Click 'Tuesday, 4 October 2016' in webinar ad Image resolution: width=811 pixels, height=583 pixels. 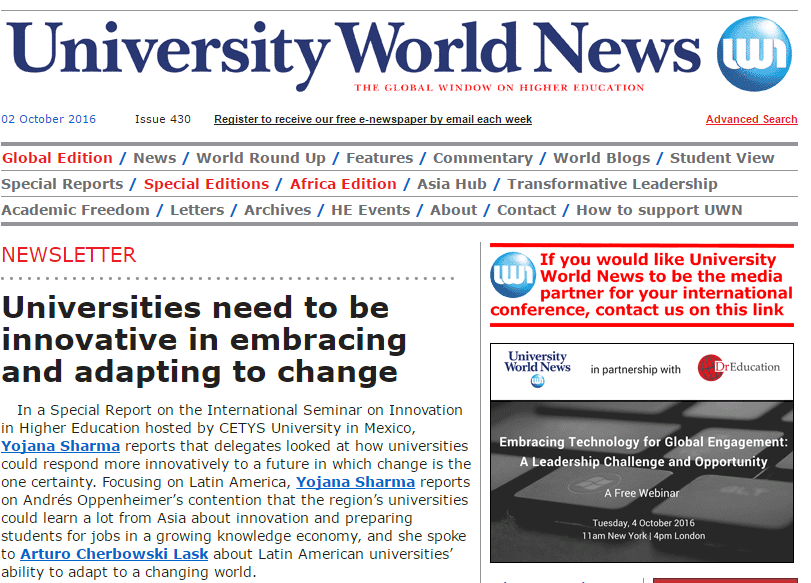[643, 523]
